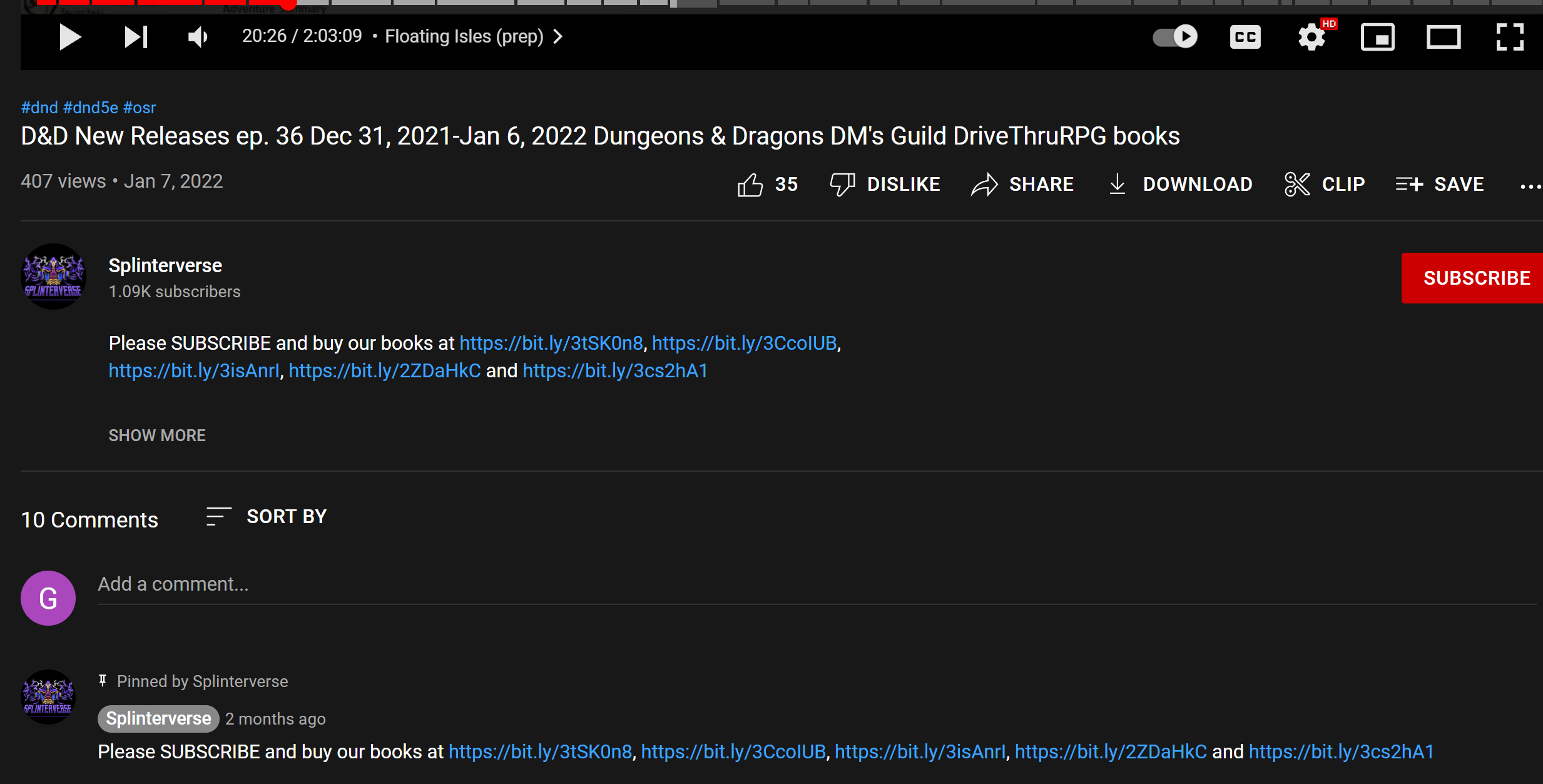Open bit.ly/3cs2hA1 link in pinned comment
The width and height of the screenshot is (1543, 784).
pos(1342,752)
